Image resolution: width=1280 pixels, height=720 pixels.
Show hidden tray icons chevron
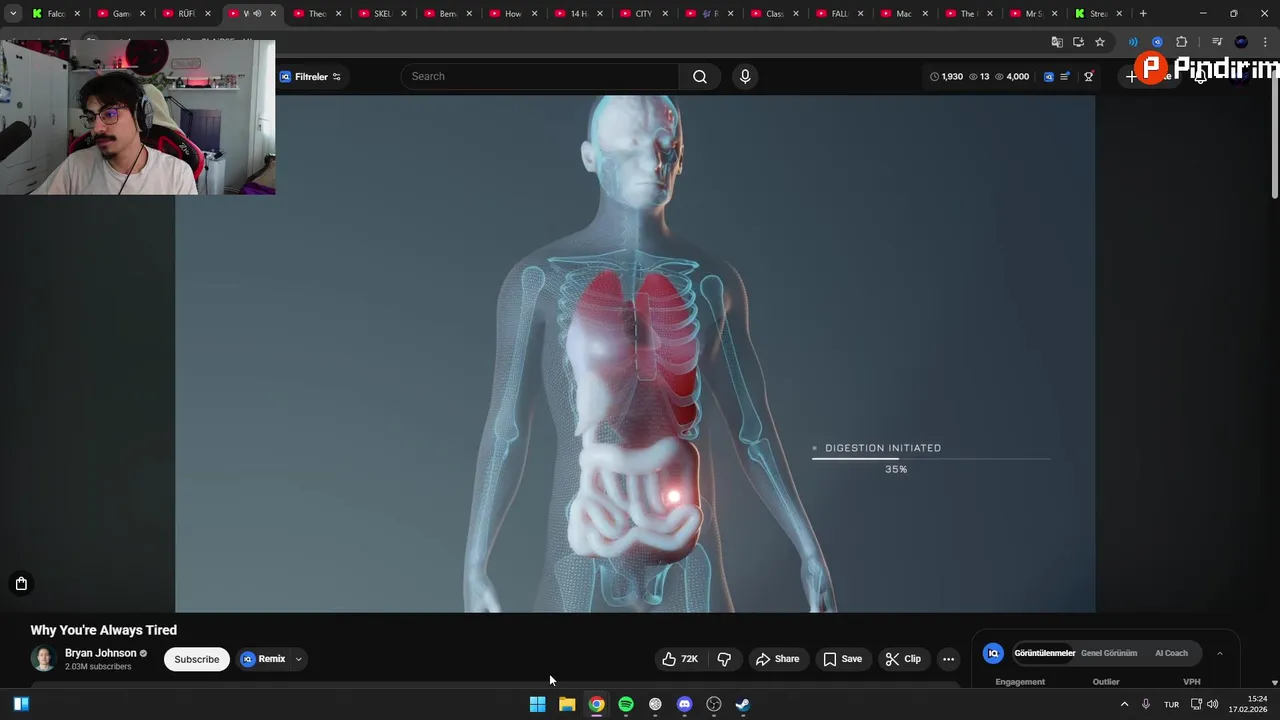1124,704
